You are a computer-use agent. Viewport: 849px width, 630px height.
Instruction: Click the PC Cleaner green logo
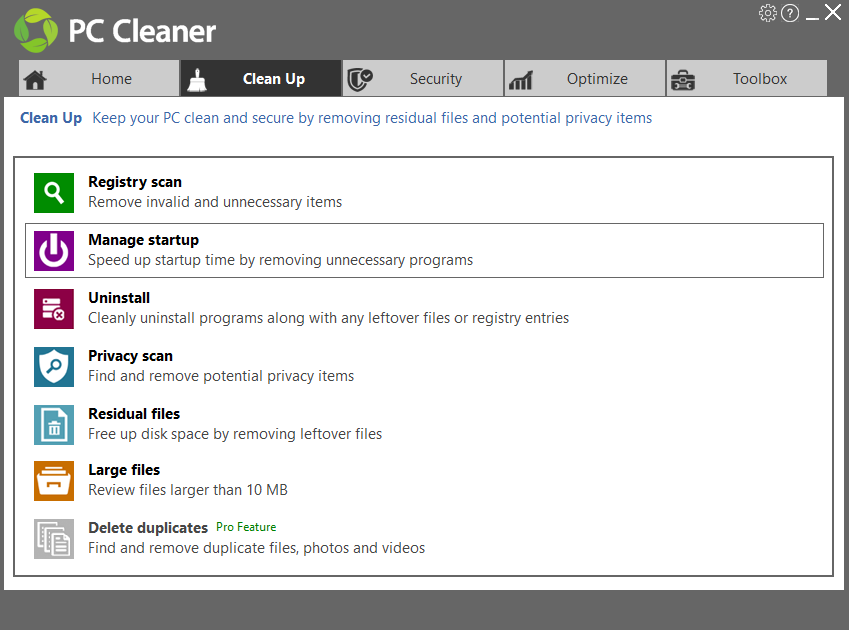pos(36,30)
